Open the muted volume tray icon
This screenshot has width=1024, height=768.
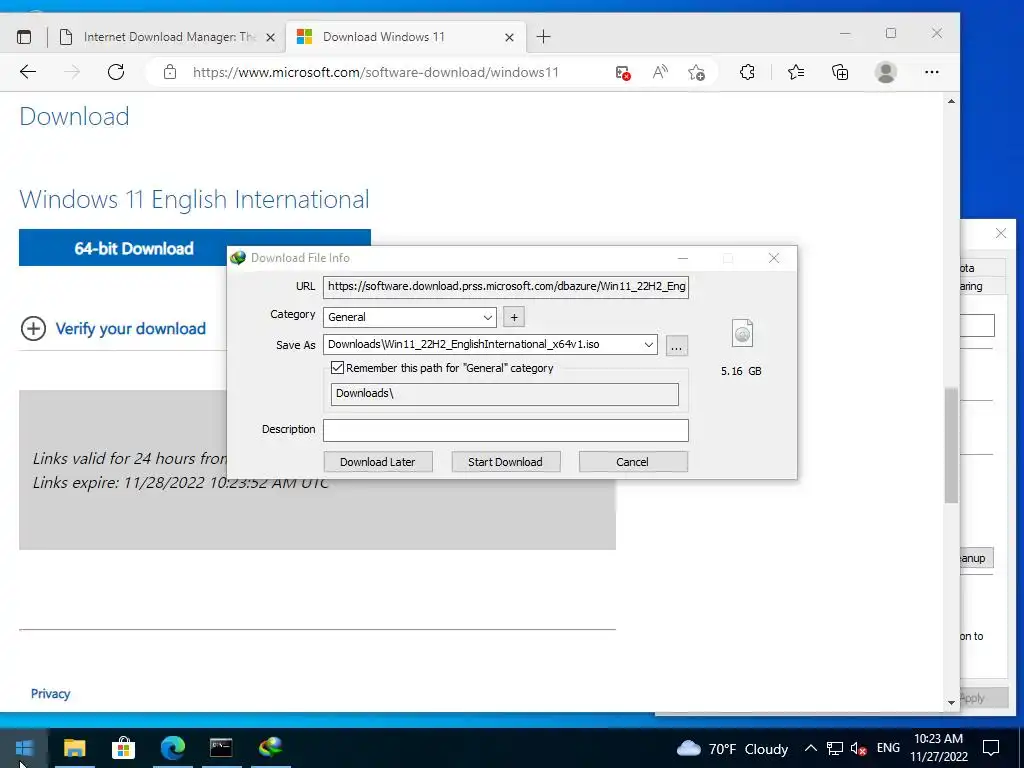click(x=858, y=749)
